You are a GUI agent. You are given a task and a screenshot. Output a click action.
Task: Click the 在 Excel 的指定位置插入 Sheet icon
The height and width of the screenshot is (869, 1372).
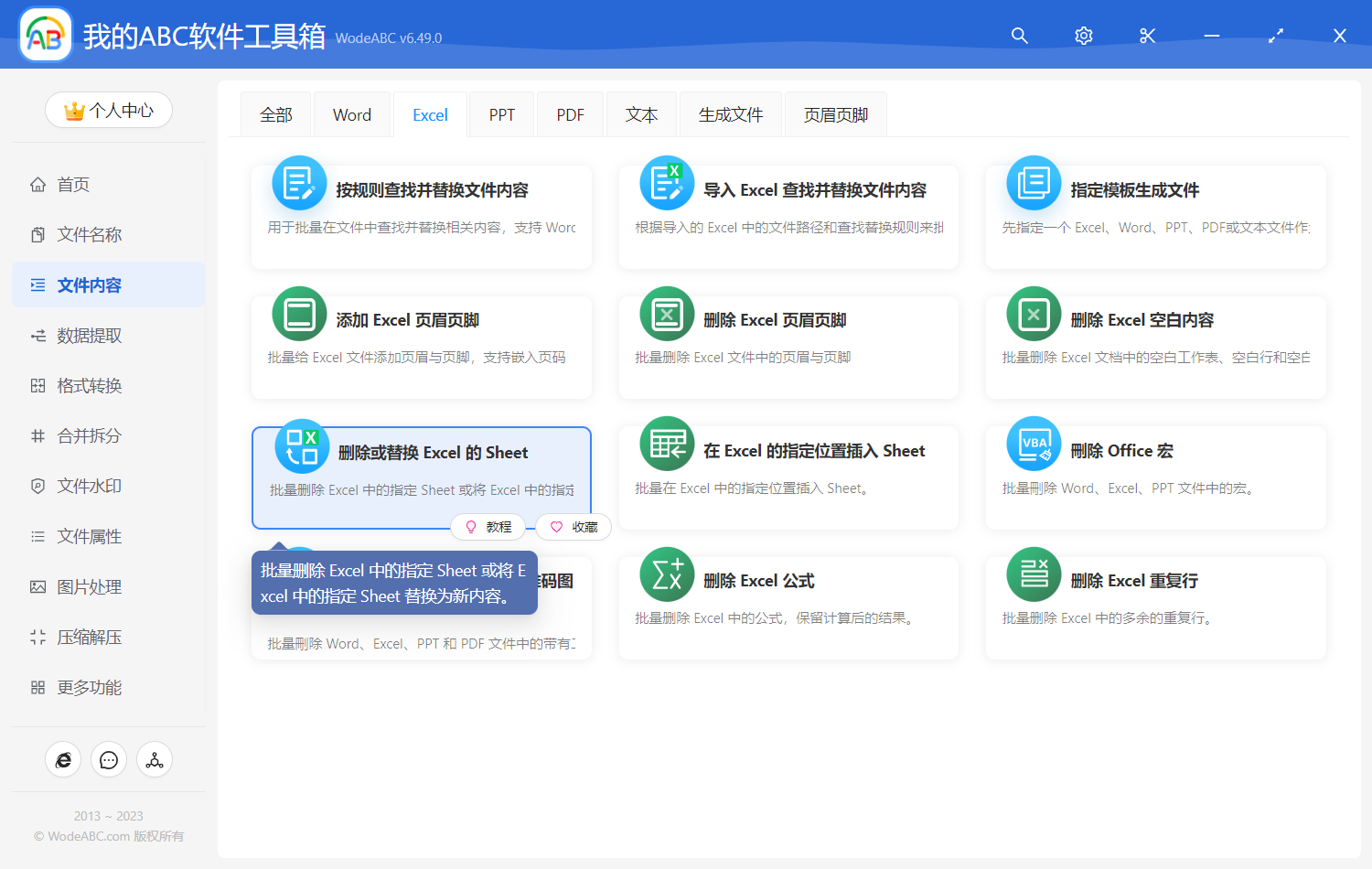pyautogui.click(x=667, y=445)
